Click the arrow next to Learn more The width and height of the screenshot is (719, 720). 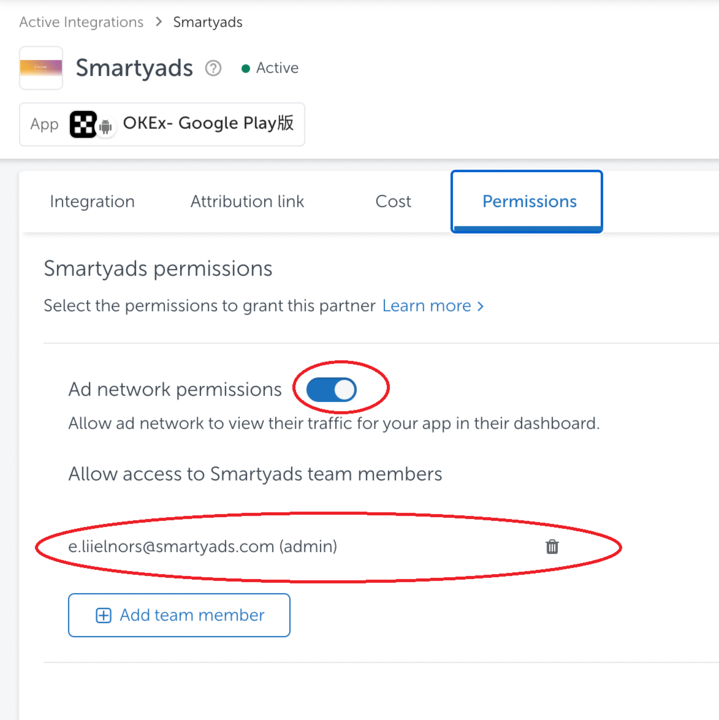pos(481,306)
